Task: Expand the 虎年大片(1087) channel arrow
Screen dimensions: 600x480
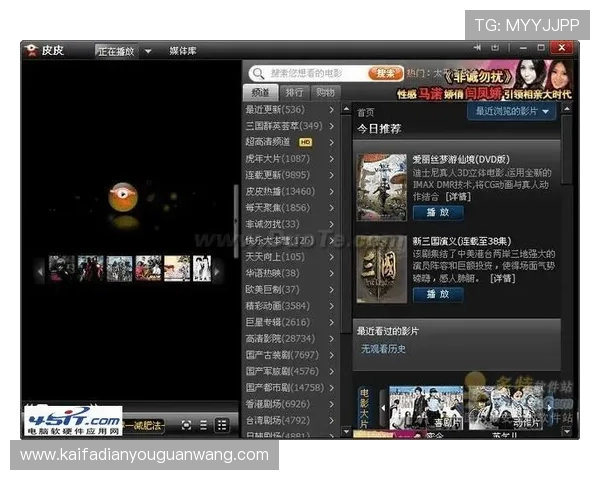Action: point(332,159)
